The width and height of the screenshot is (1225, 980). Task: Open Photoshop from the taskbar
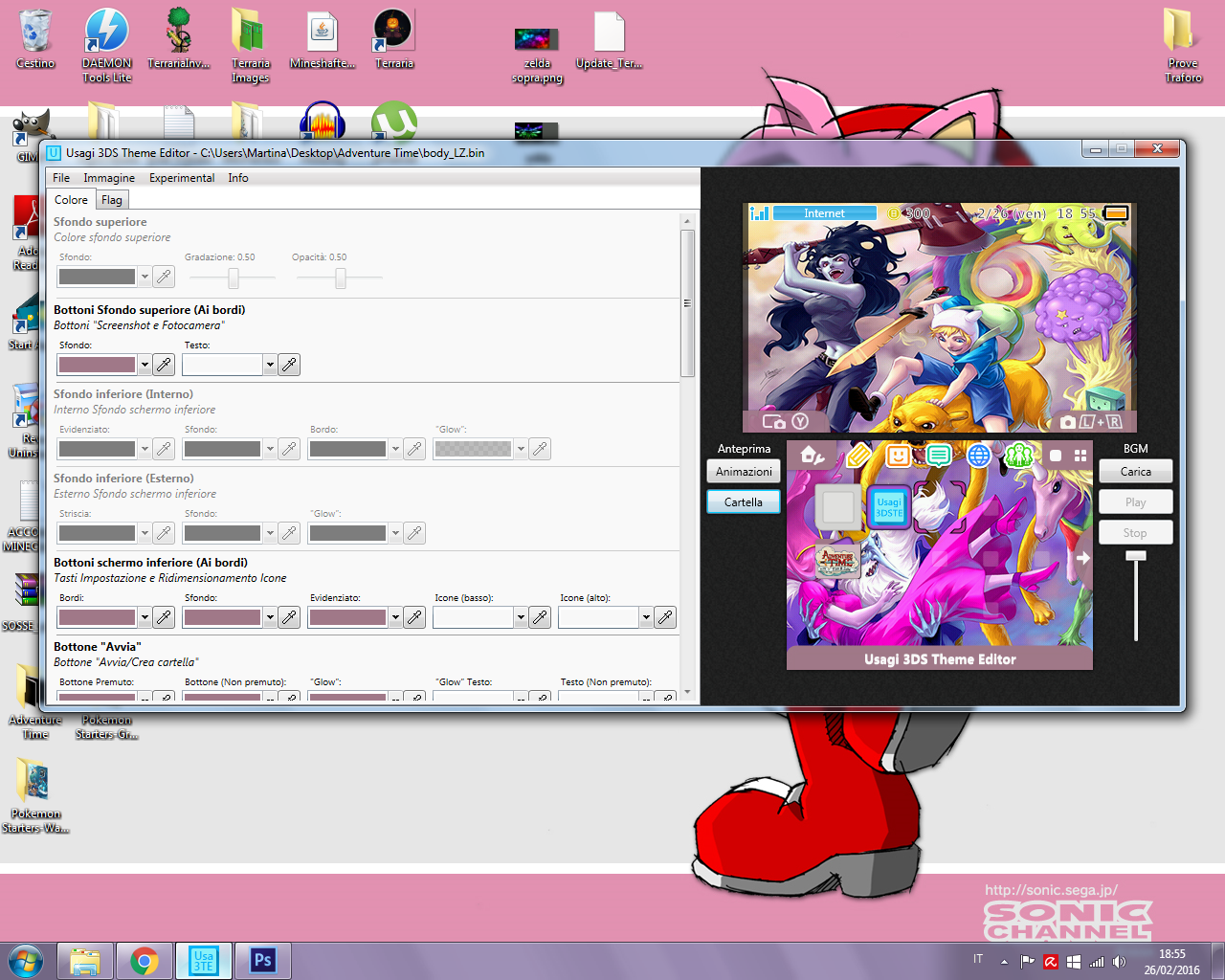click(262, 961)
